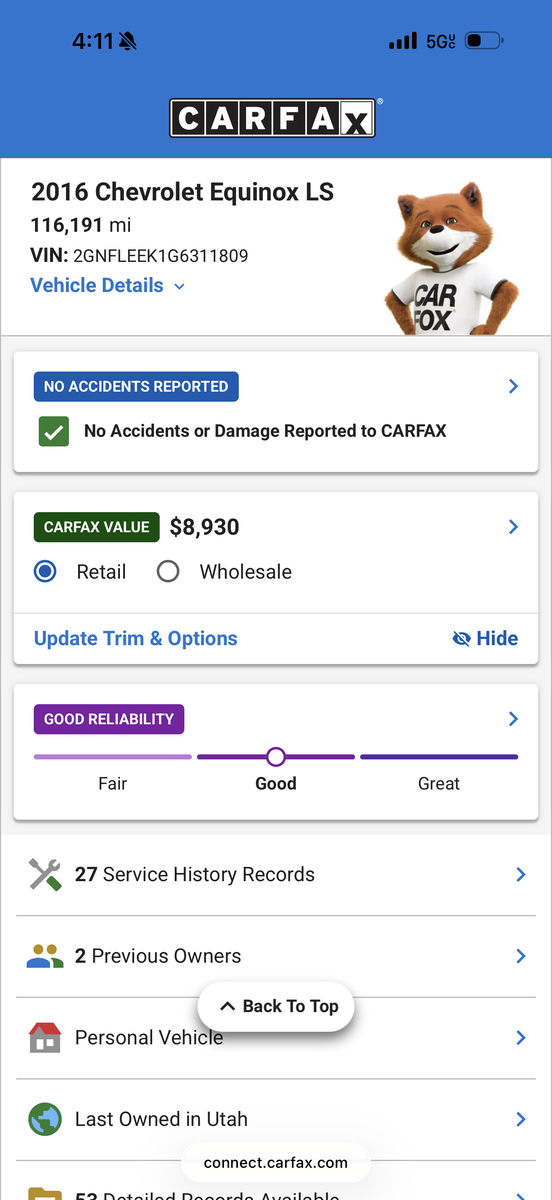Screen dimensions: 552x1200
Task: Tap the connect.carfax.com address pill
Action: (276, 1163)
